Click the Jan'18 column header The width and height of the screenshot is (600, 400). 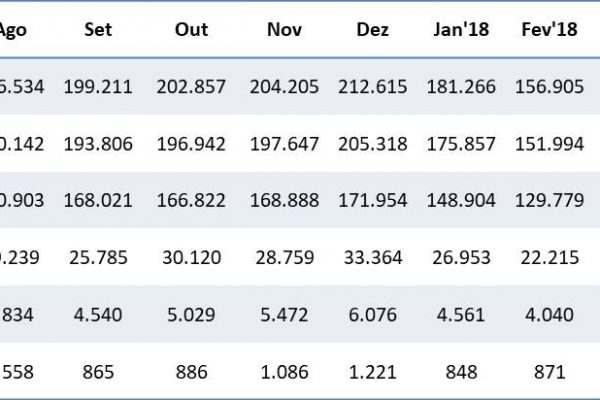pos(460,30)
